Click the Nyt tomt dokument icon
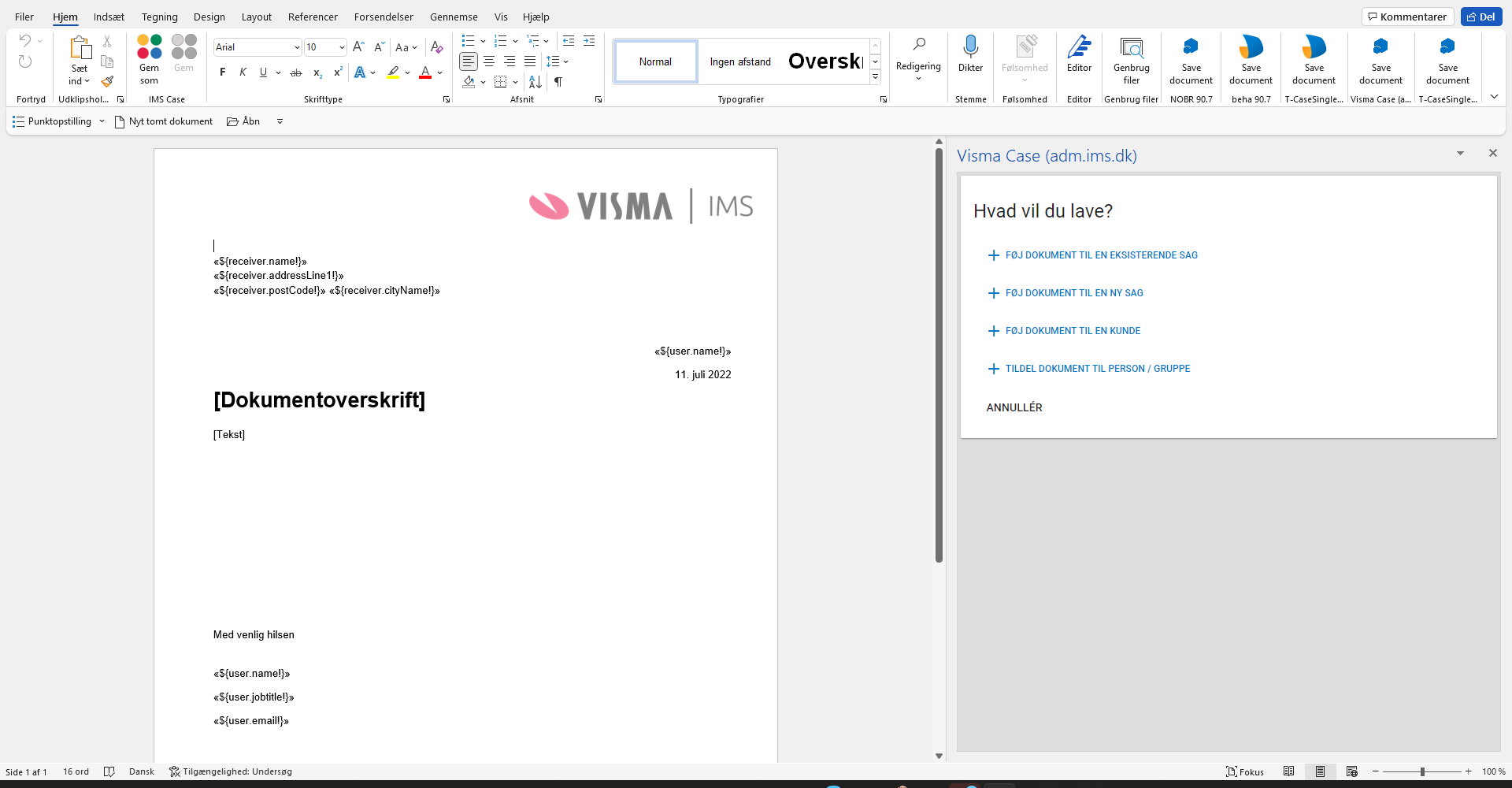1512x788 pixels. [x=119, y=121]
